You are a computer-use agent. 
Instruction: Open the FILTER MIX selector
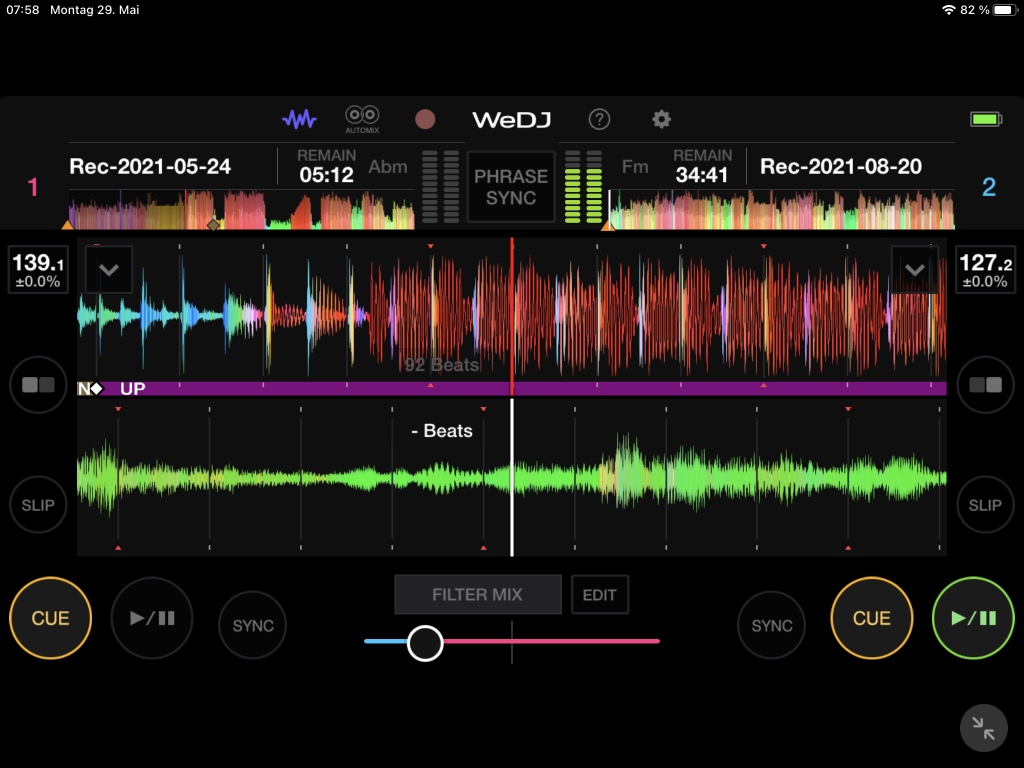(477, 594)
